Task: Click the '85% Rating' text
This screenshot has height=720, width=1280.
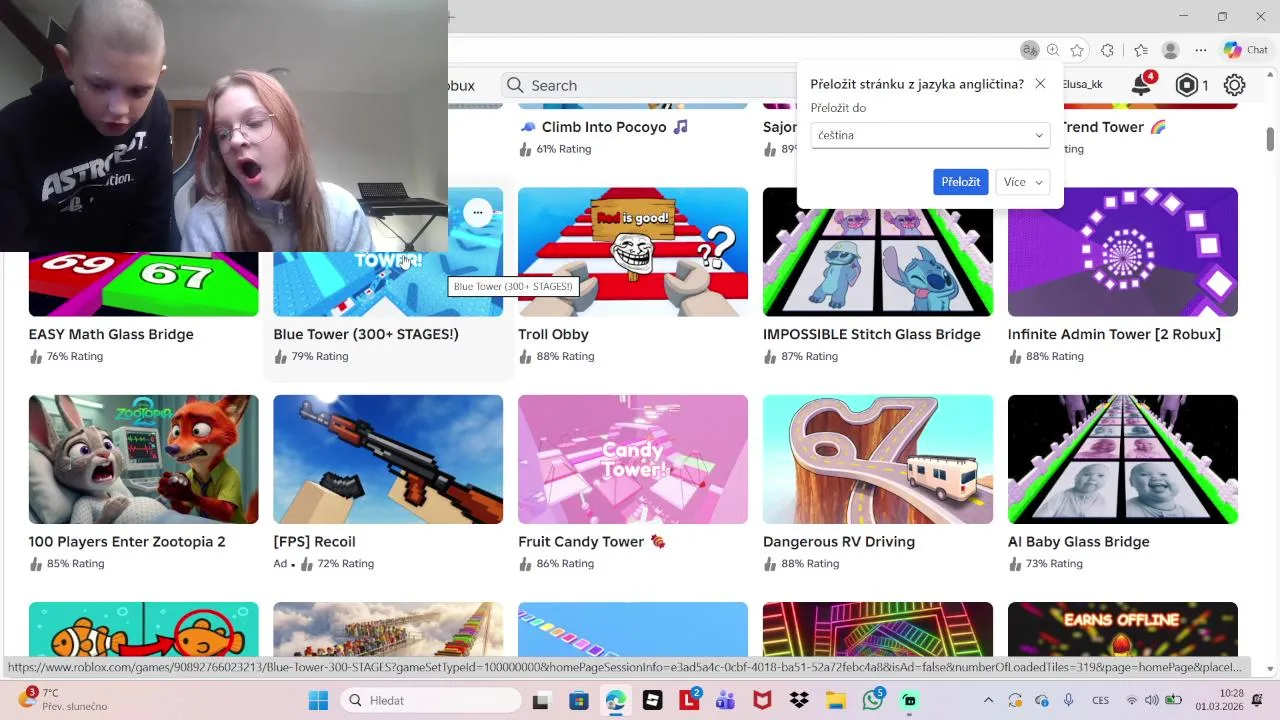Action: click(x=75, y=564)
